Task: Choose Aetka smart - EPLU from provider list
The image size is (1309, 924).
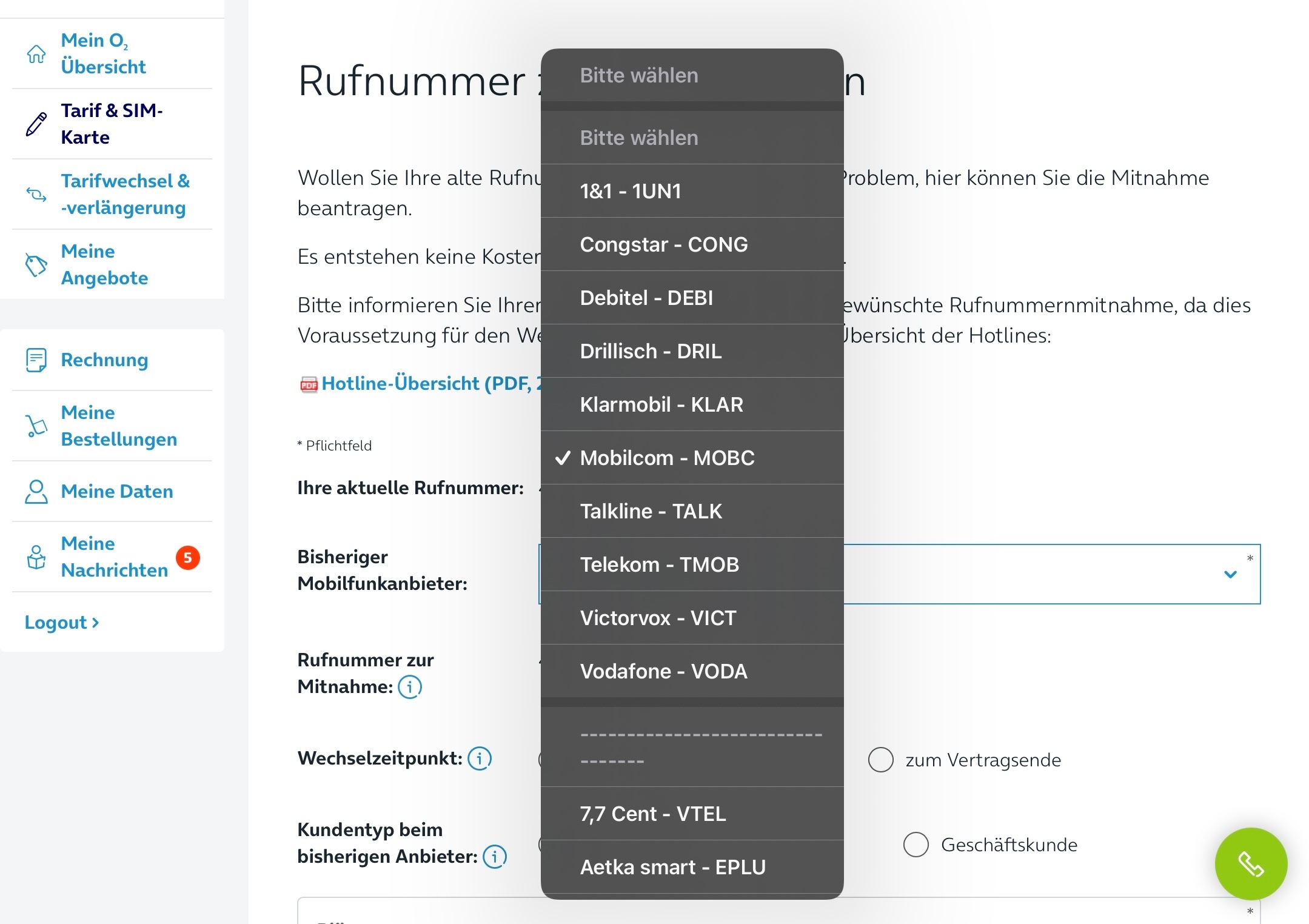Action: point(692,867)
